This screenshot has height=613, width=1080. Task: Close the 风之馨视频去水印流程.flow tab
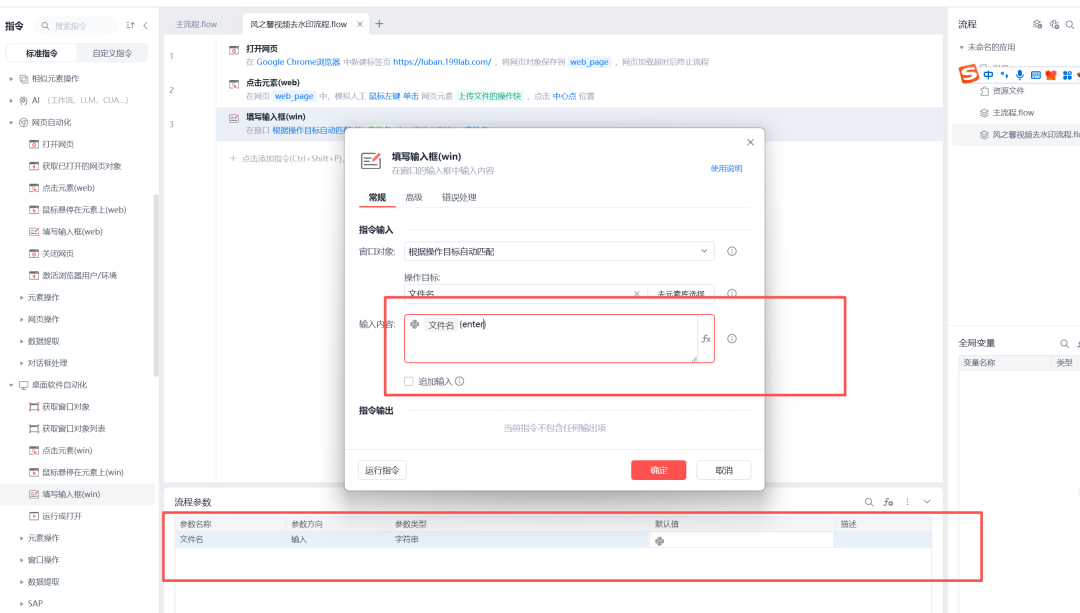[x=360, y=24]
